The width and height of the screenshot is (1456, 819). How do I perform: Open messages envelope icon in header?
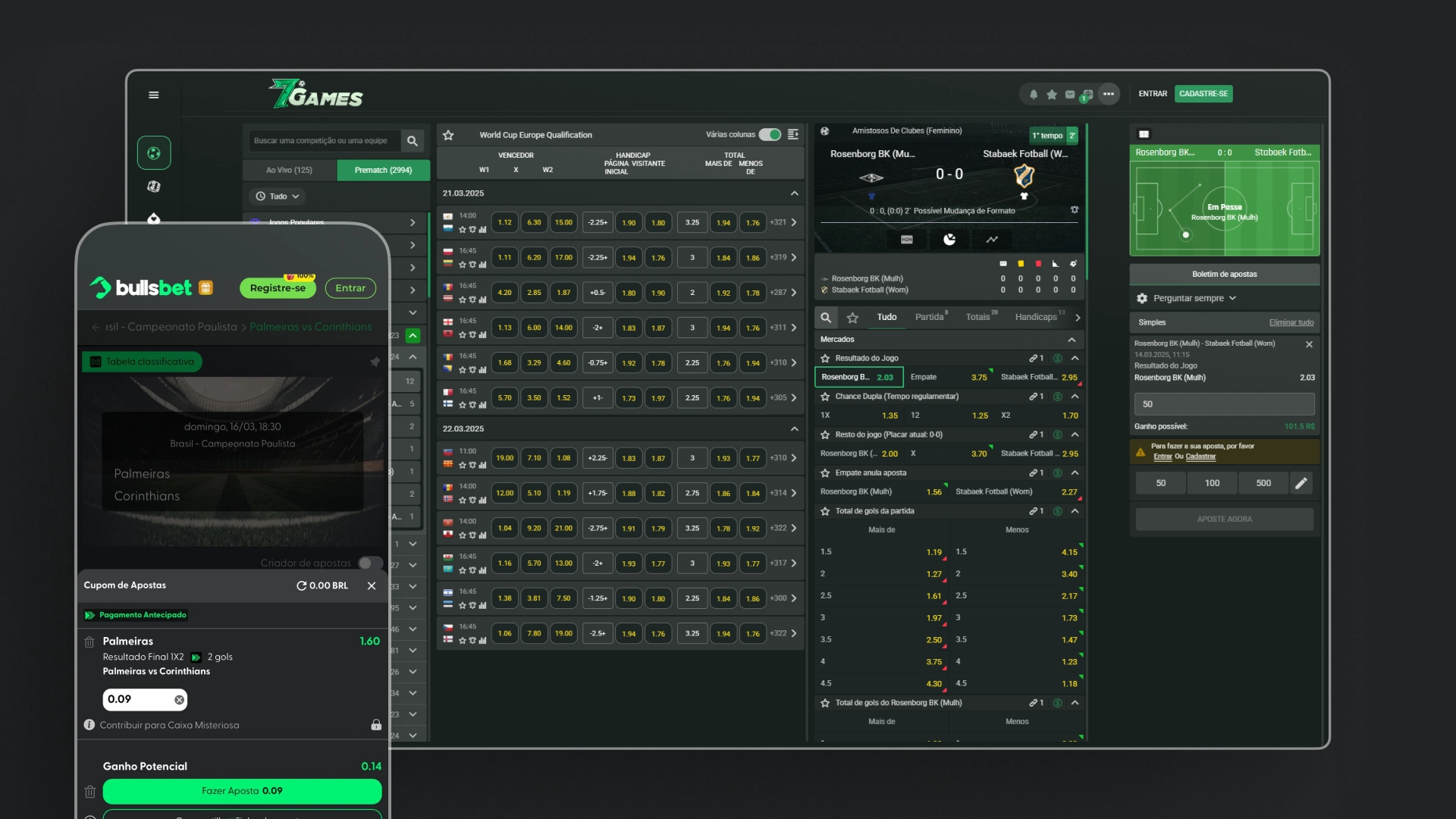(x=1070, y=95)
